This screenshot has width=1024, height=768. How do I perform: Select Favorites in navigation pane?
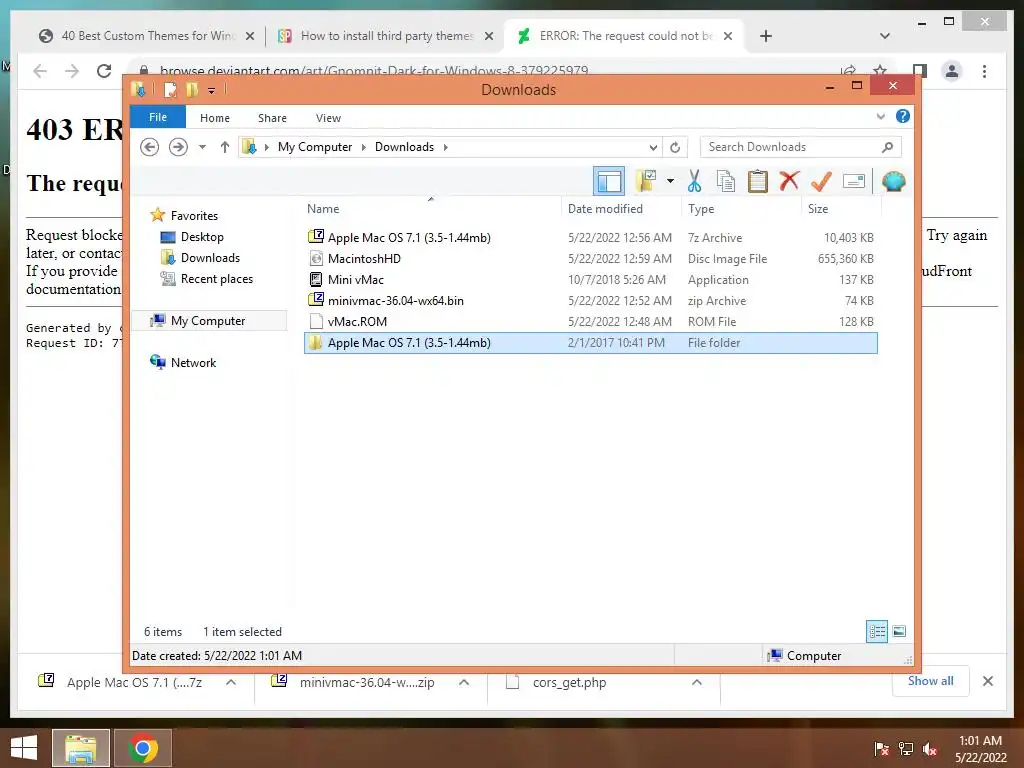194,216
